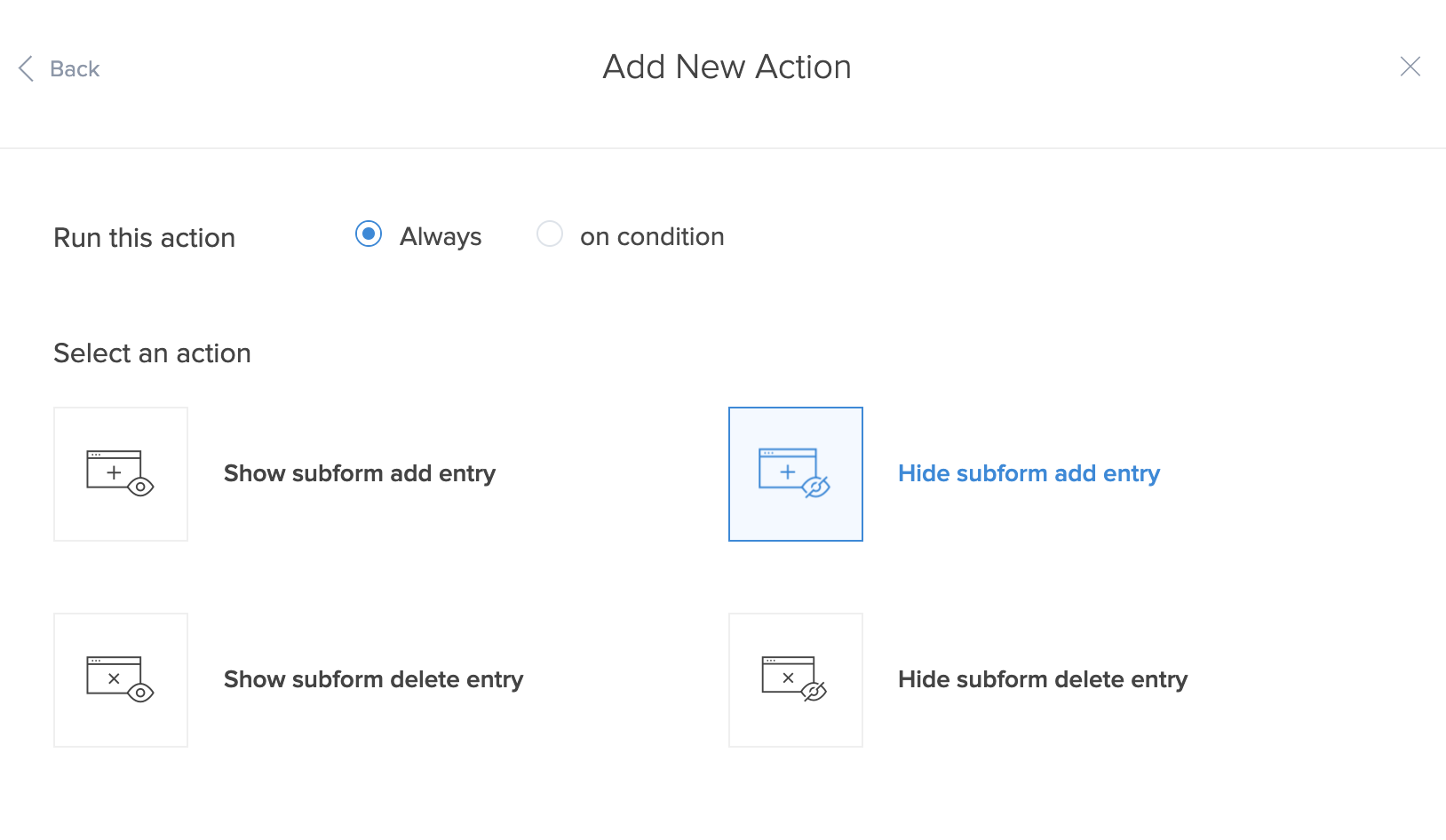Click the Show subform delete entry label

373,680
